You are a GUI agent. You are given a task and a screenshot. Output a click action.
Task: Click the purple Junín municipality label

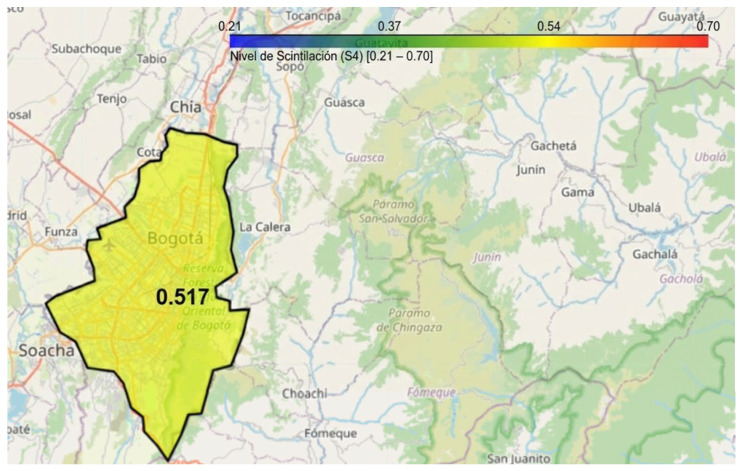tap(487, 257)
